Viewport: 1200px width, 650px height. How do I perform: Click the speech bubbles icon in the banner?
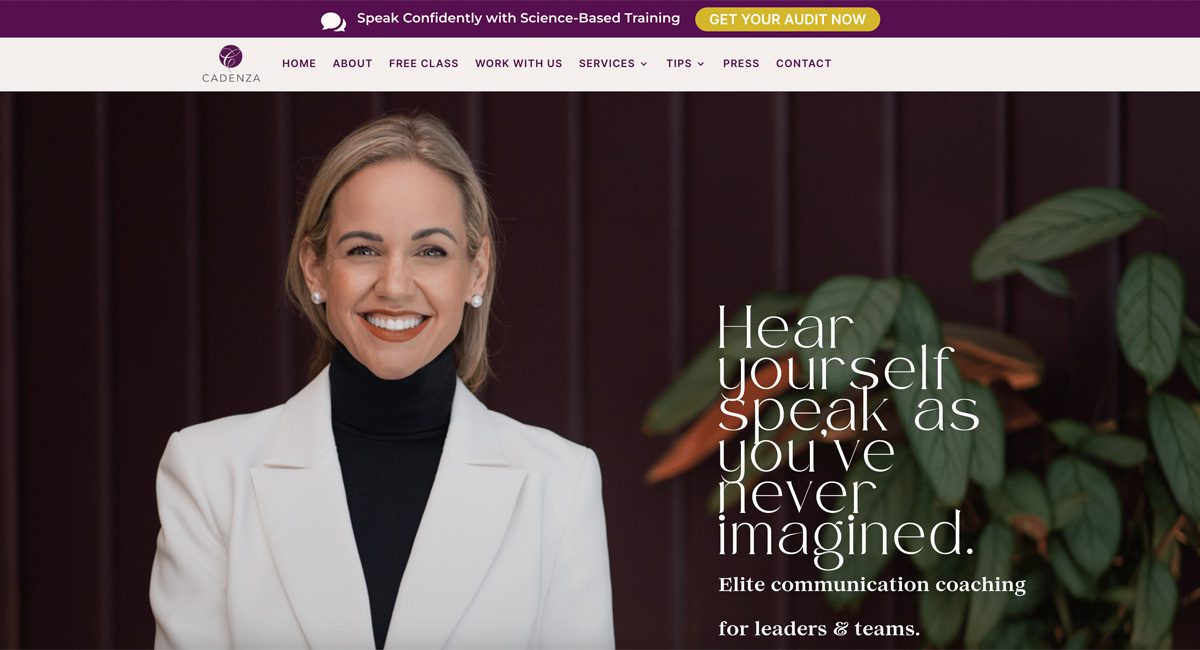coord(333,21)
